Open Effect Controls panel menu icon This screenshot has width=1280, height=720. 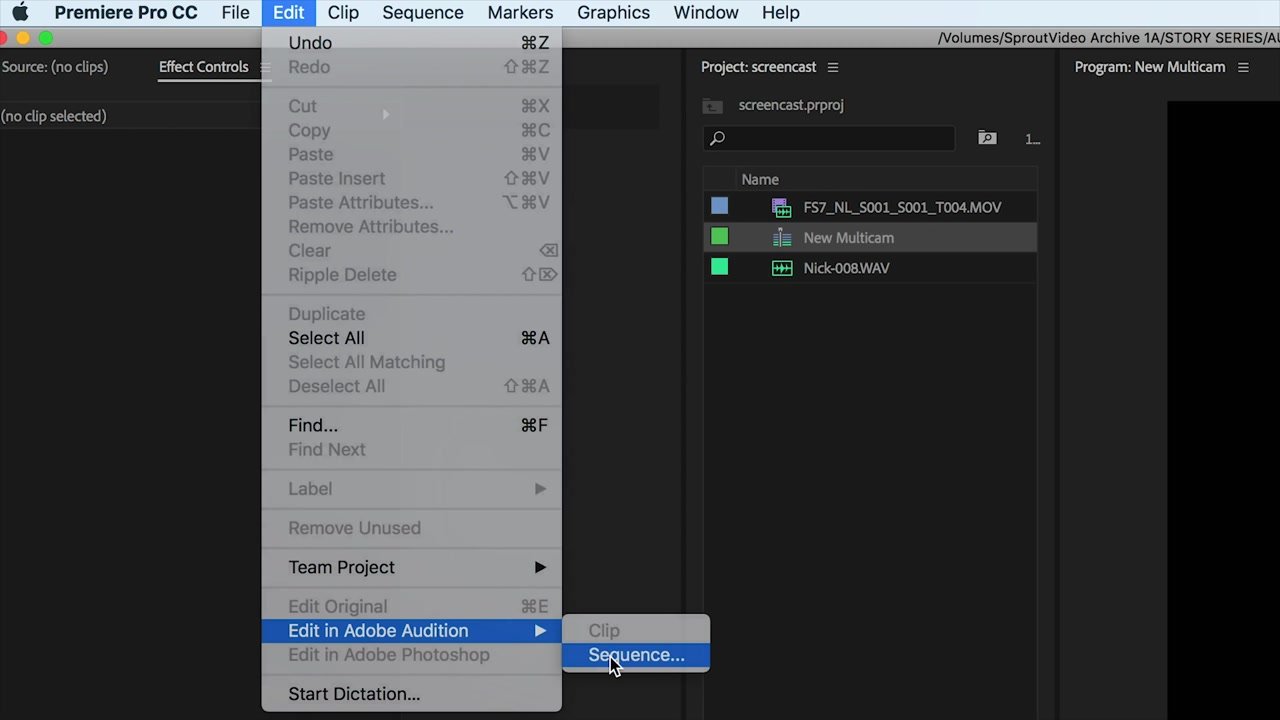click(265, 67)
